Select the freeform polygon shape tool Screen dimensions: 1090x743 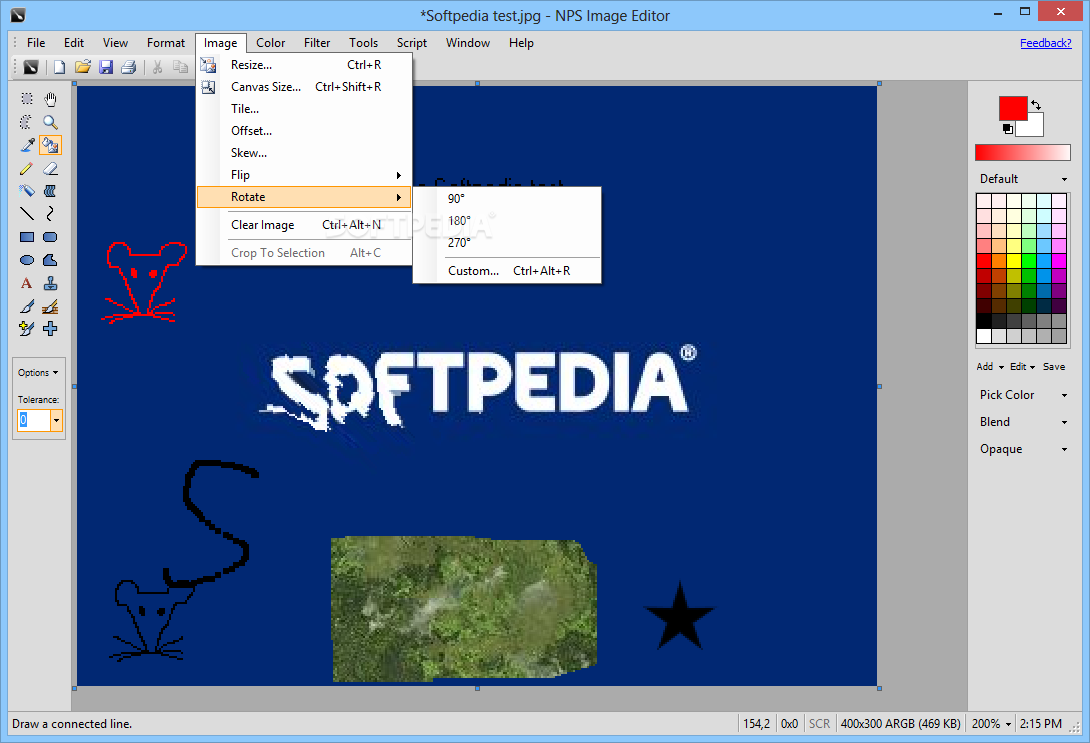coord(50,260)
